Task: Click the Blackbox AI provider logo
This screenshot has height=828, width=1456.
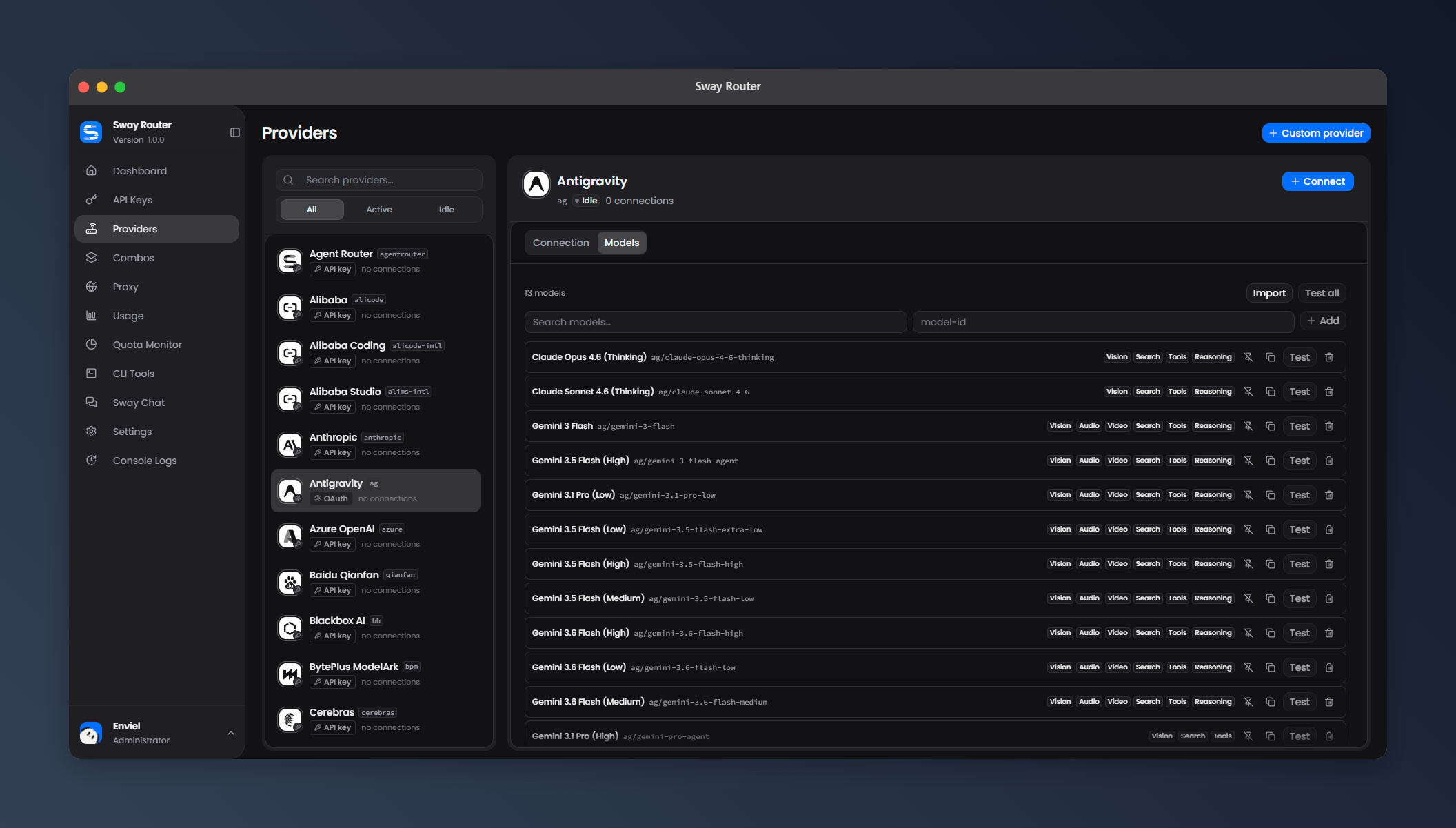Action: click(x=290, y=628)
